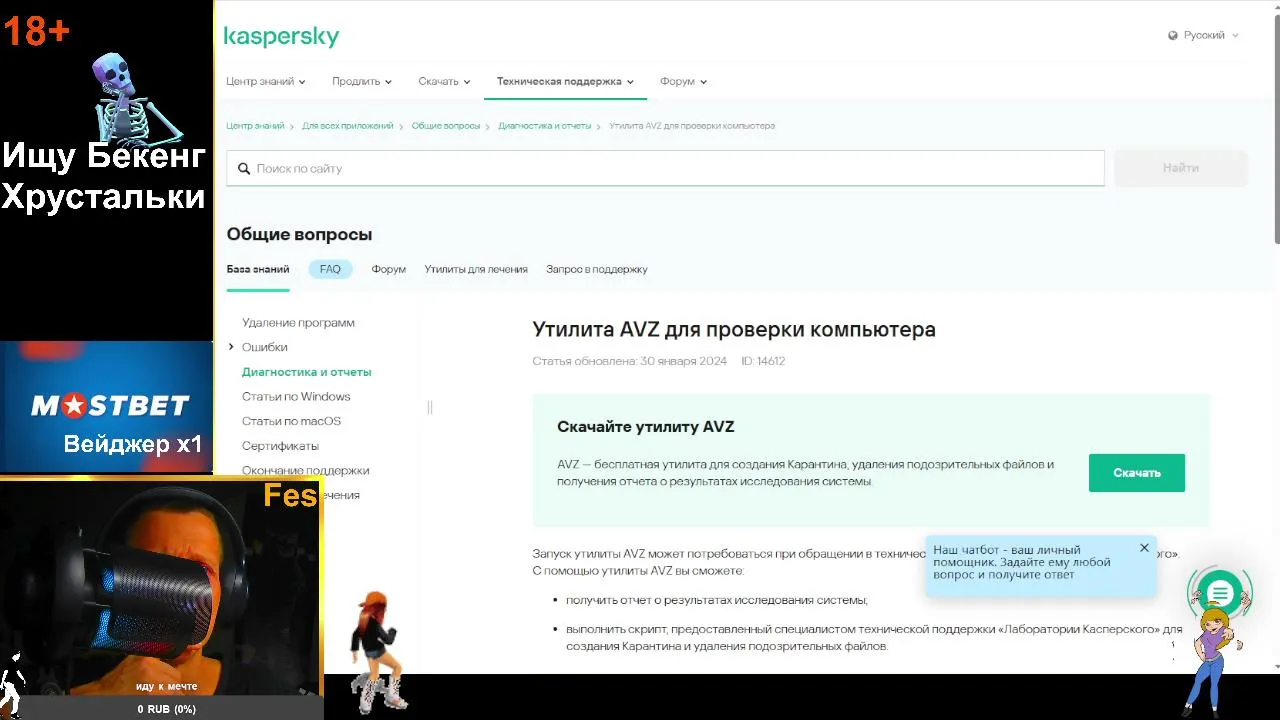Expand the Форум top menu
The width and height of the screenshot is (1280, 720).
tap(683, 81)
